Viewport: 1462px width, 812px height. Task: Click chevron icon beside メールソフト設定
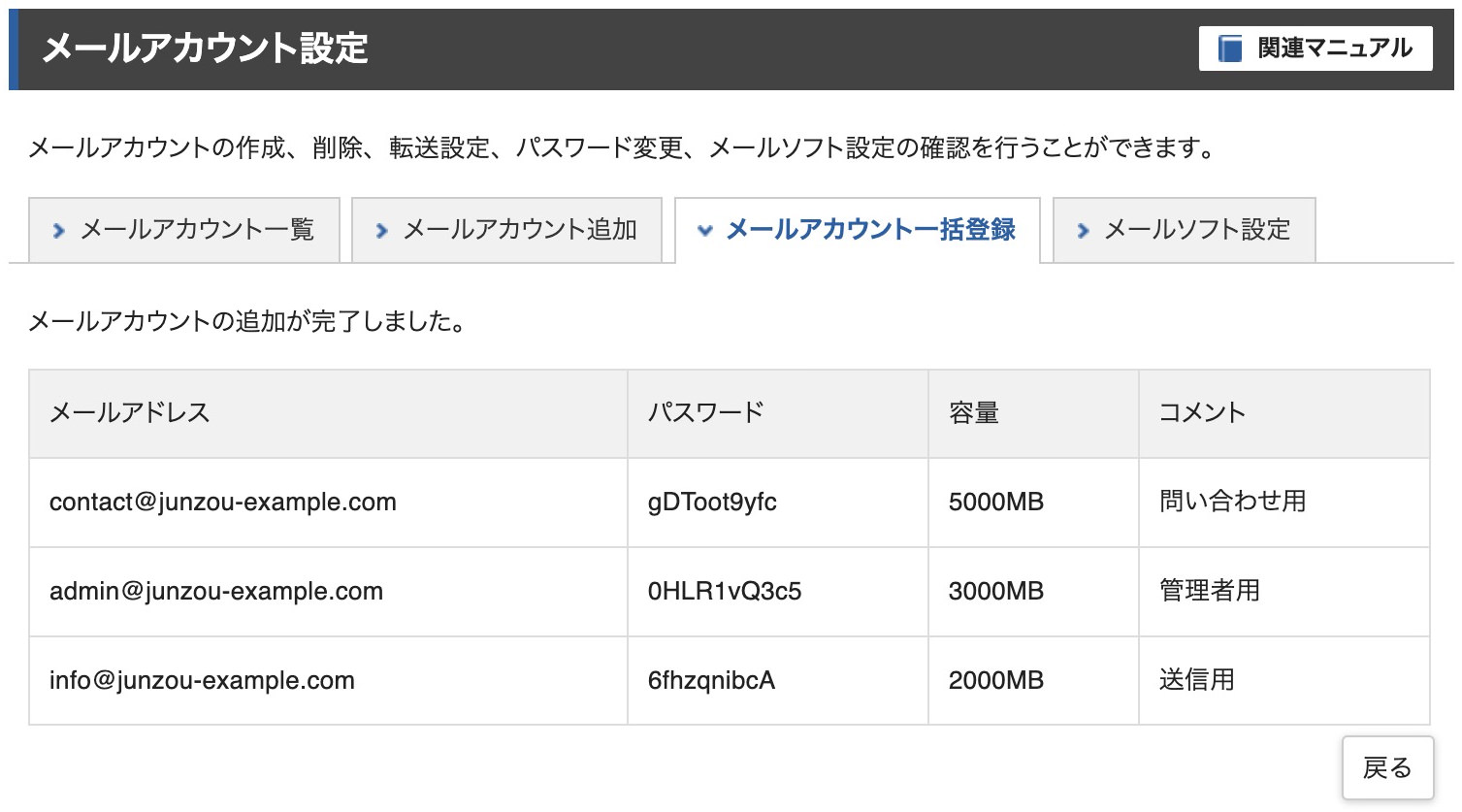click(x=1083, y=231)
